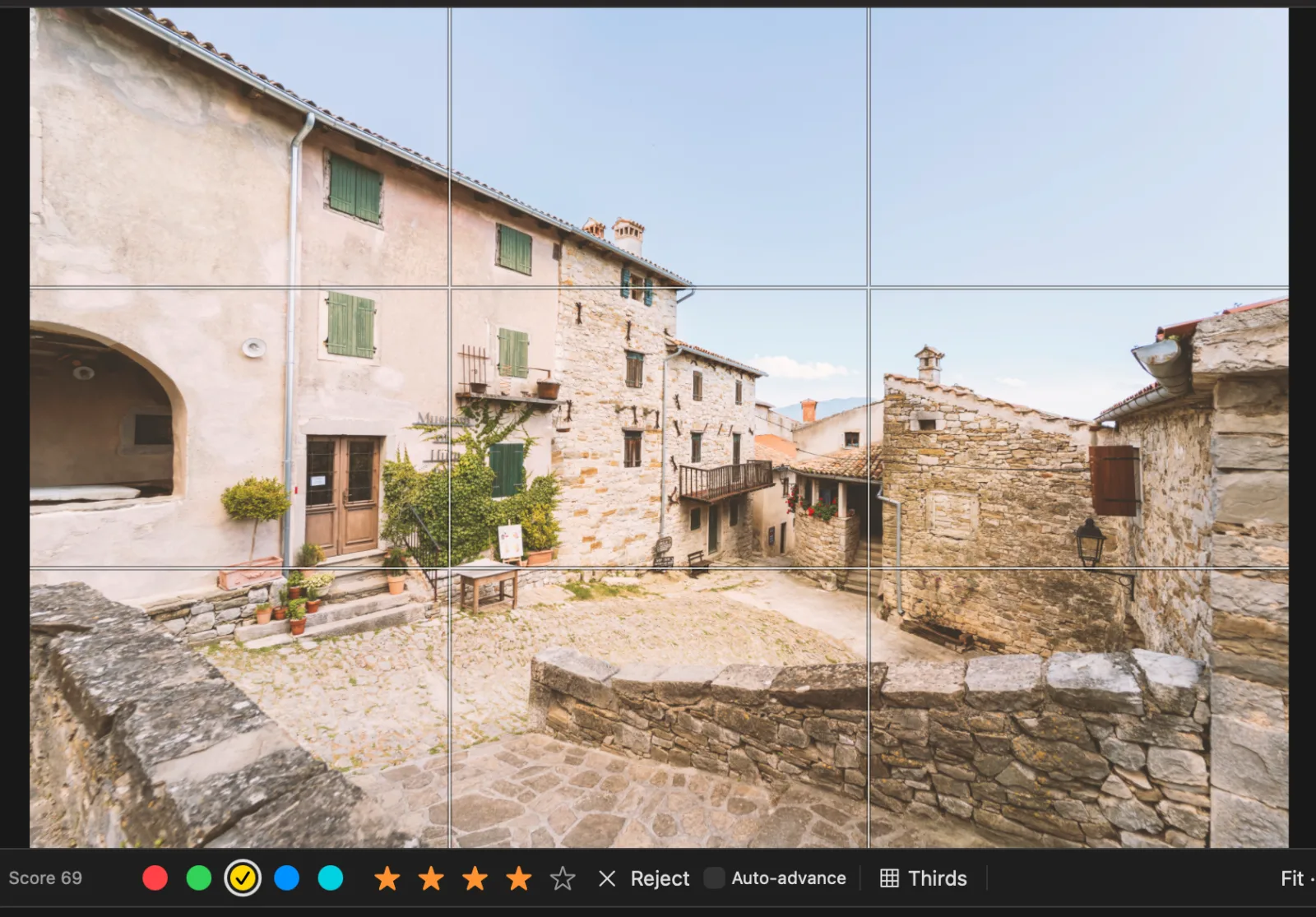Viewport: 1316px width, 917px height.
Task: Set rating to one star
Action: point(387,878)
